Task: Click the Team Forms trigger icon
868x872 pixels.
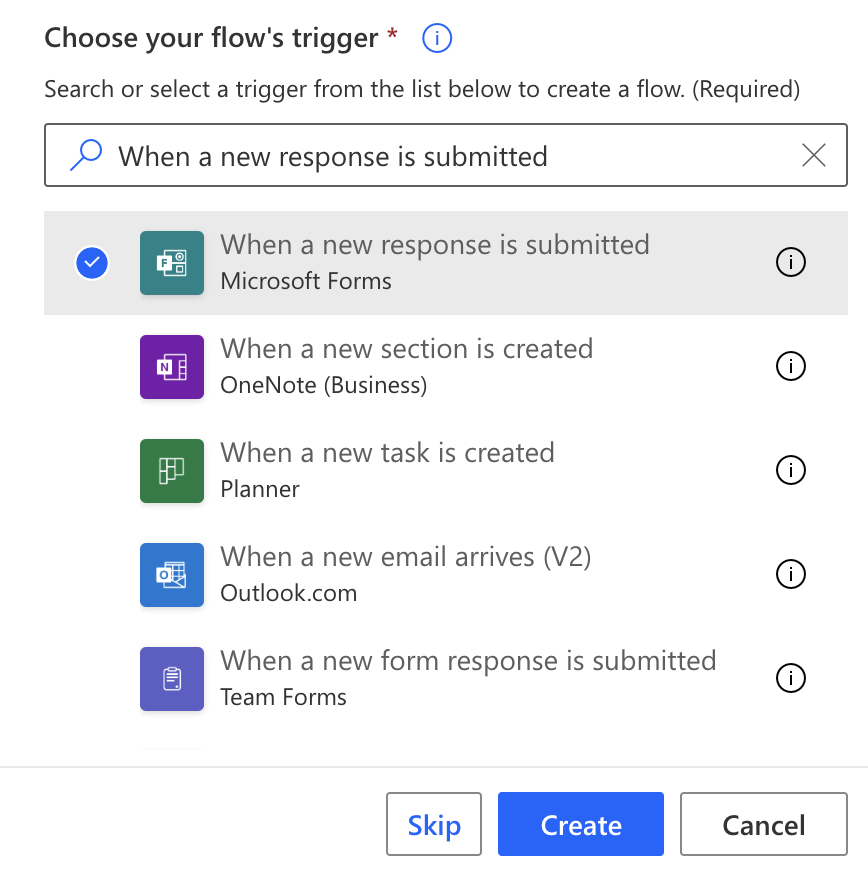Action: tap(172, 678)
